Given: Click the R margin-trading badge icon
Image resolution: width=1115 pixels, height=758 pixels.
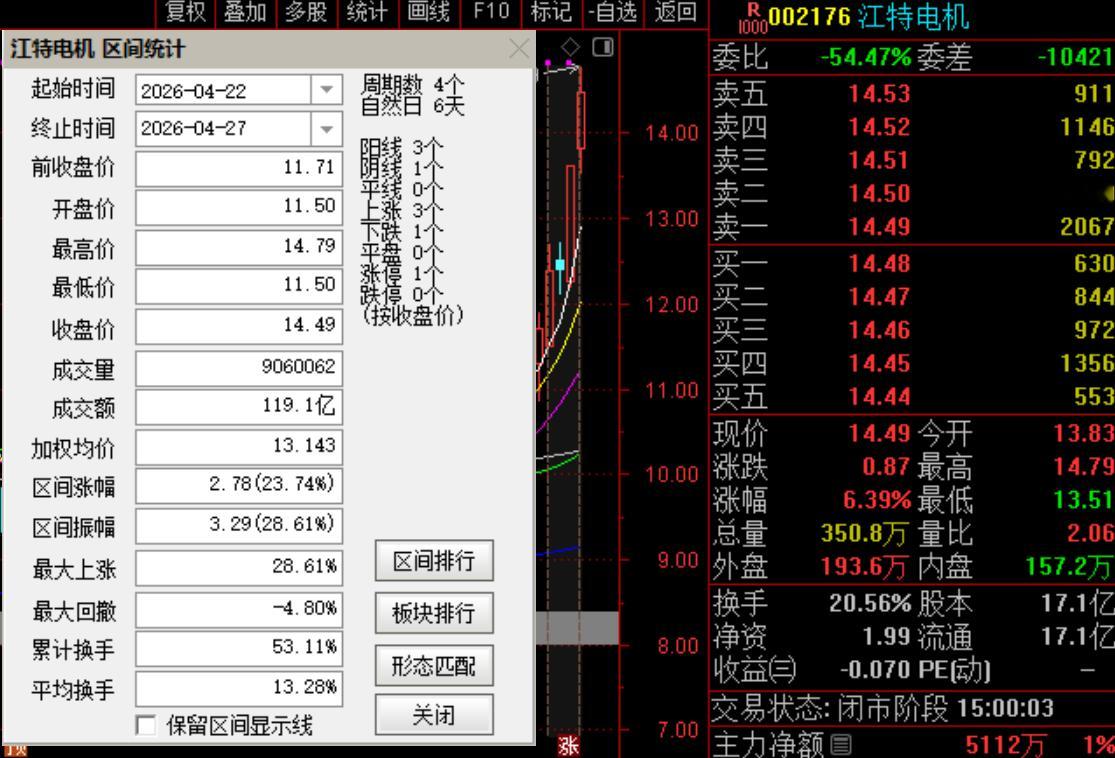Looking at the screenshot, I should coord(752,18).
